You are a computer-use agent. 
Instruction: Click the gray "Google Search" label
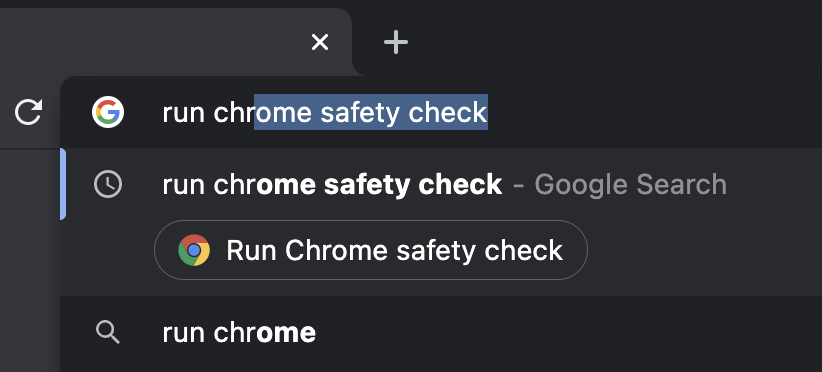(631, 184)
